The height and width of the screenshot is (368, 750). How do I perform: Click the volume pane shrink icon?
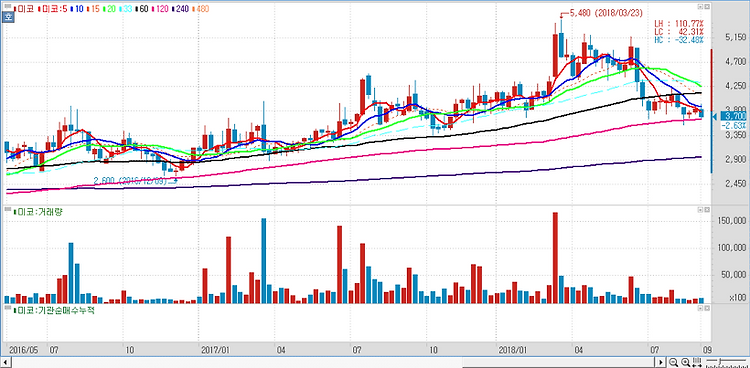(x=700, y=210)
